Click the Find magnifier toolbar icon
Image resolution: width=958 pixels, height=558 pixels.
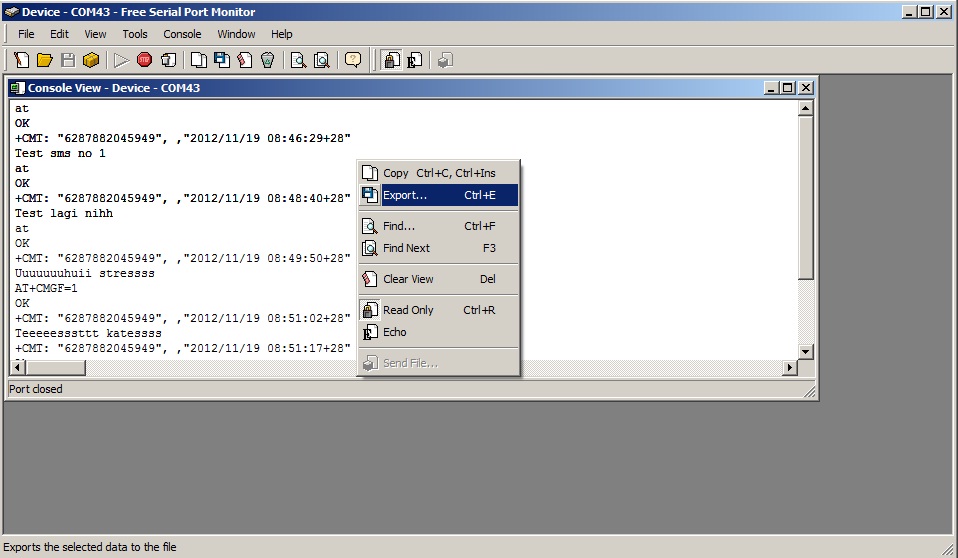[x=298, y=60]
